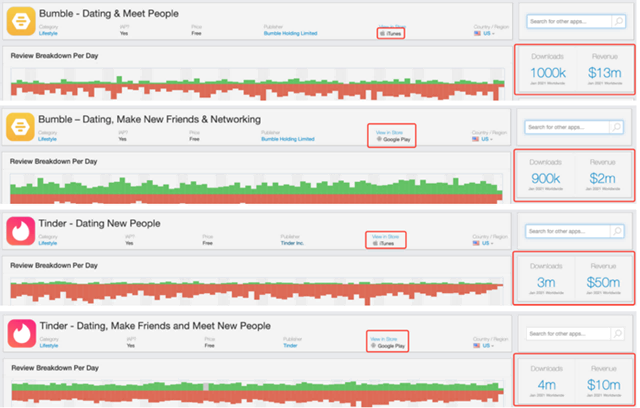Click Tinder flame icon for 'Dating New People'
The height and width of the screenshot is (408, 640).
(20, 229)
